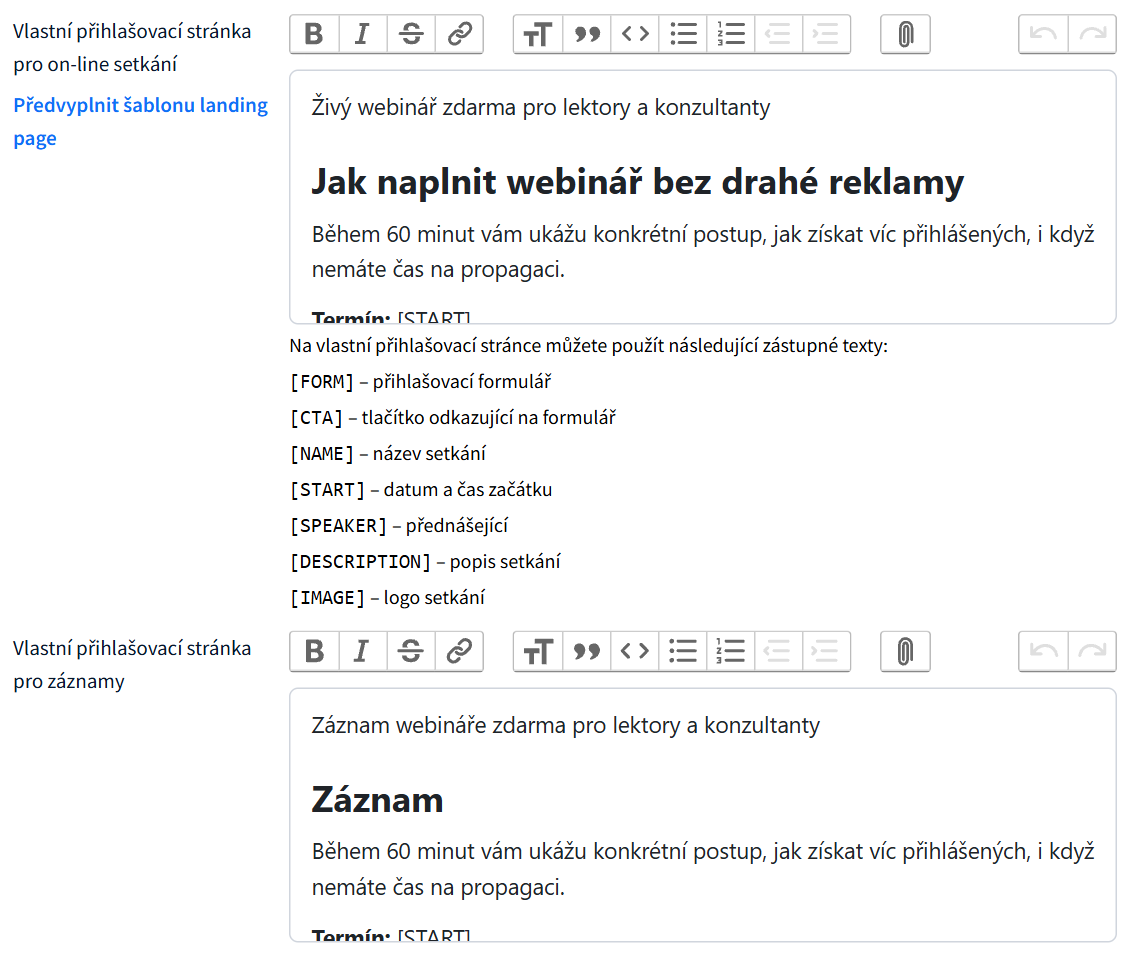Image resolution: width=1131 pixels, height=956 pixels.
Task: Insert code block in the on-line setkání editor
Action: tap(635, 34)
